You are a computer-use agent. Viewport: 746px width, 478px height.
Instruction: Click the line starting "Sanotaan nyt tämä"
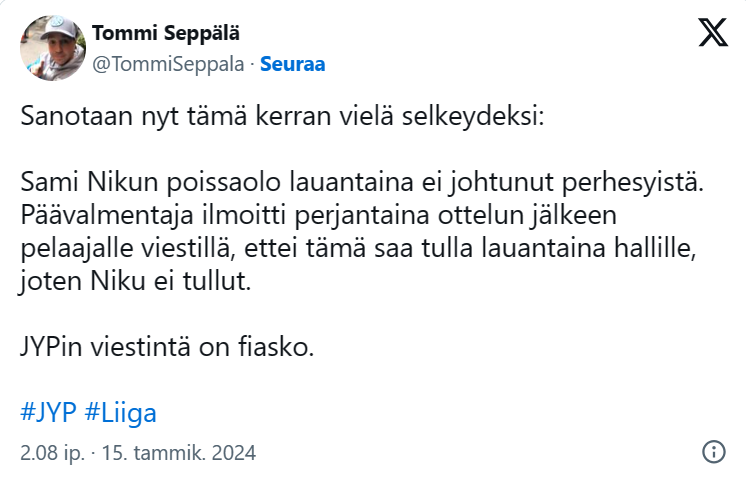coord(282,118)
